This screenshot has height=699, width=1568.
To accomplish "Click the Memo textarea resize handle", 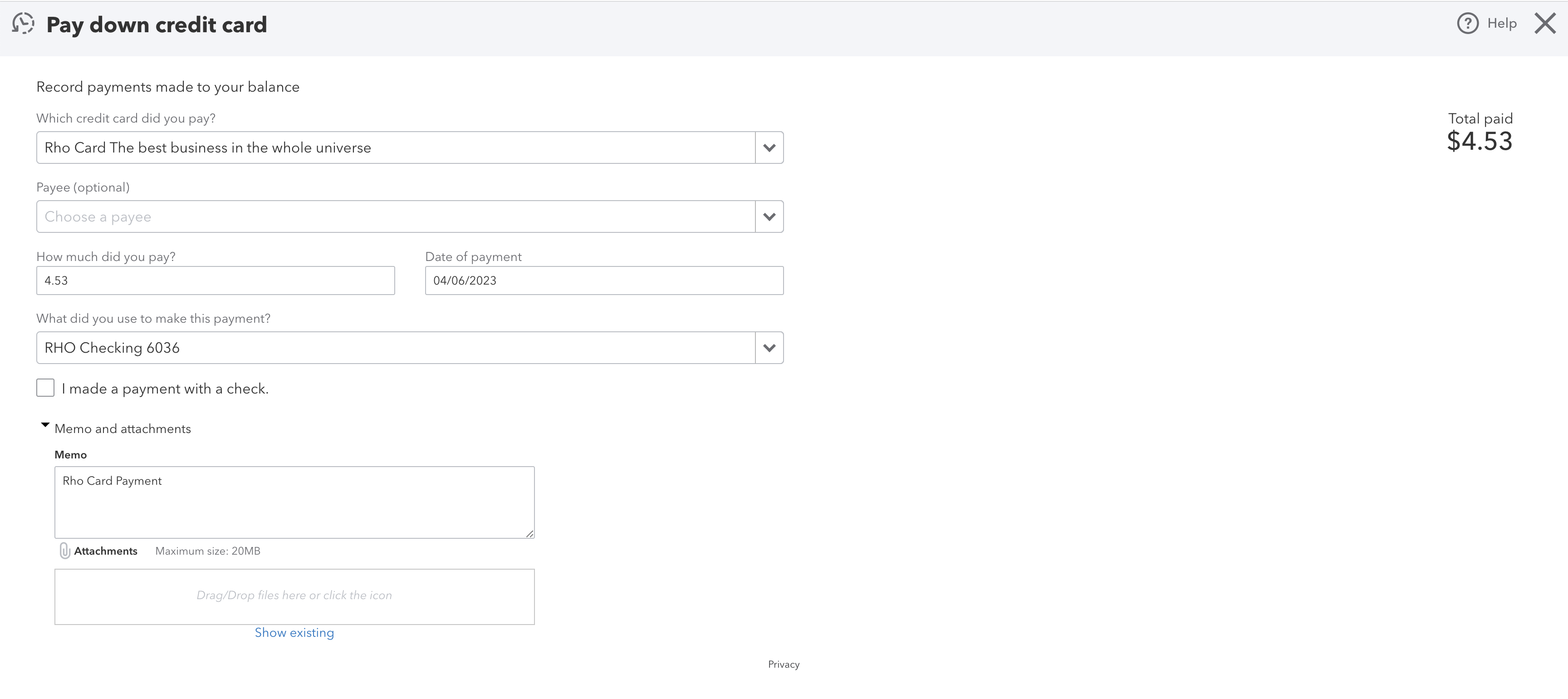I will coord(529,533).
